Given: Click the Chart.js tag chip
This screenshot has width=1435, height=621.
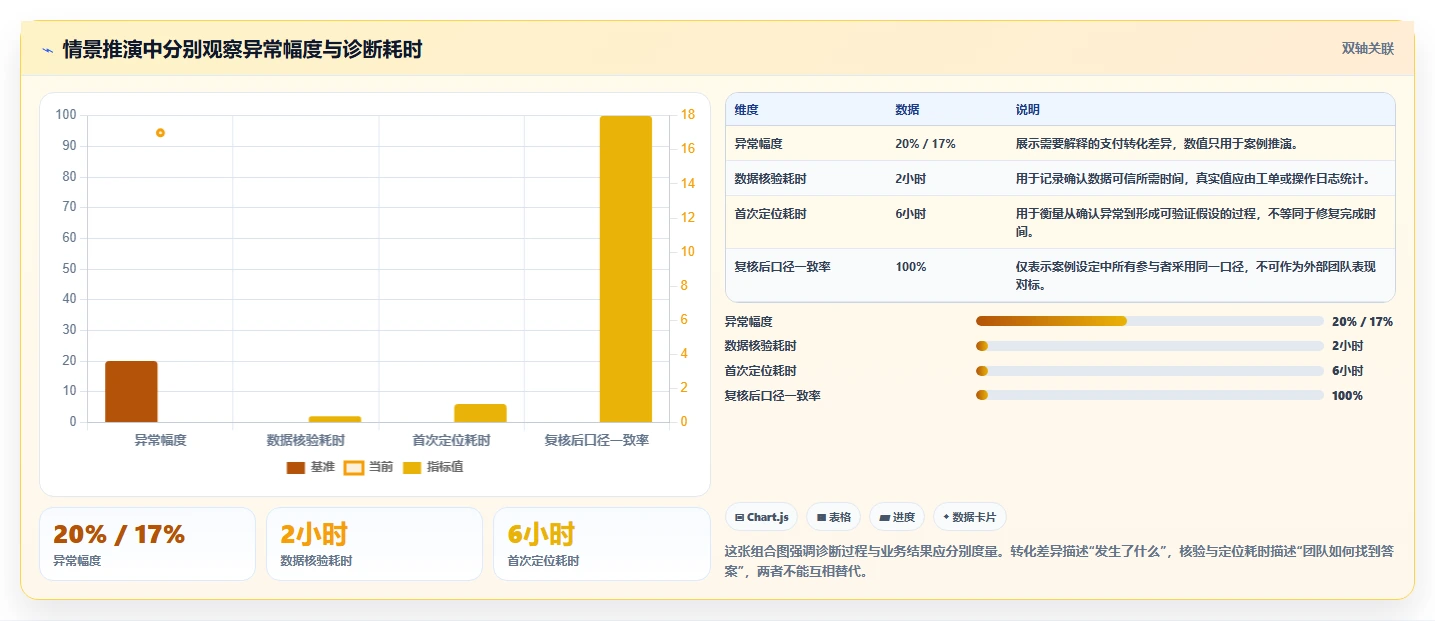Looking at the screenshot, I should (x=761, y=517).
